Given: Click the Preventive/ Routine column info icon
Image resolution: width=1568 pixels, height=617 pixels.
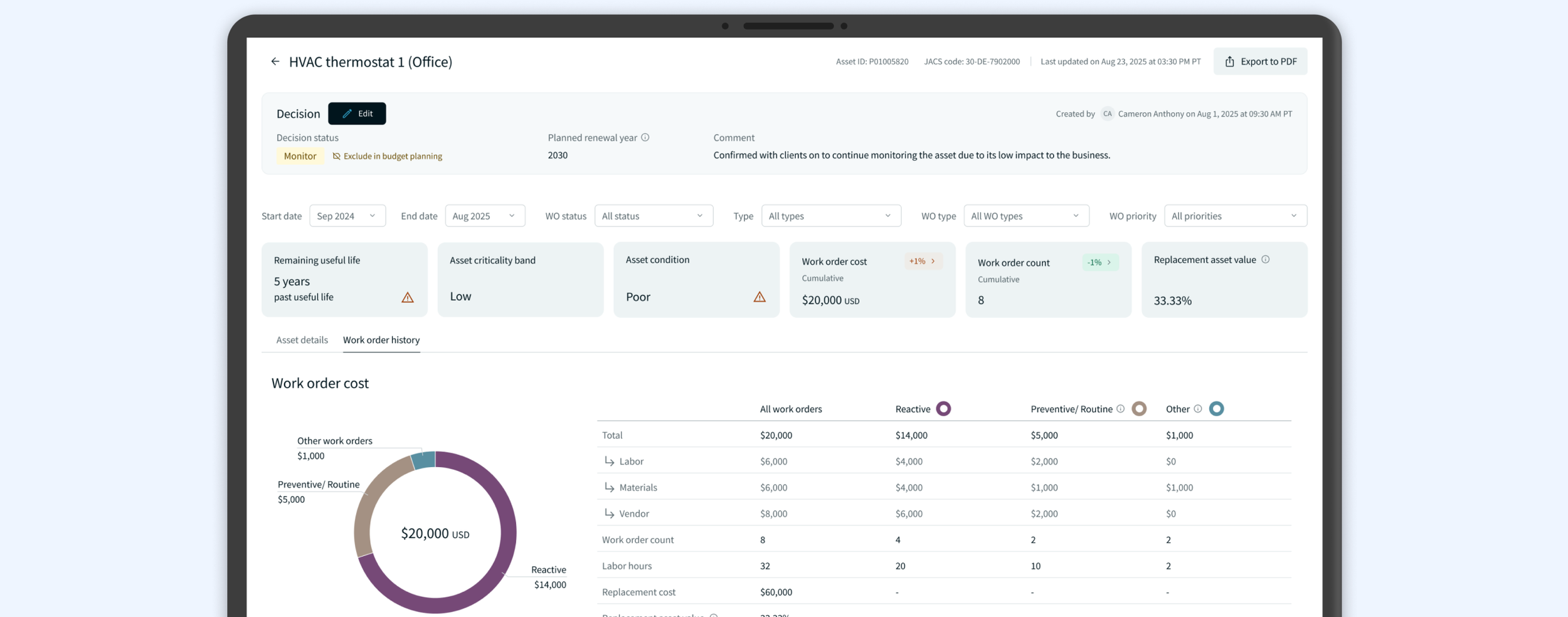Looking at the screenshot, I should pos(1120,409).
